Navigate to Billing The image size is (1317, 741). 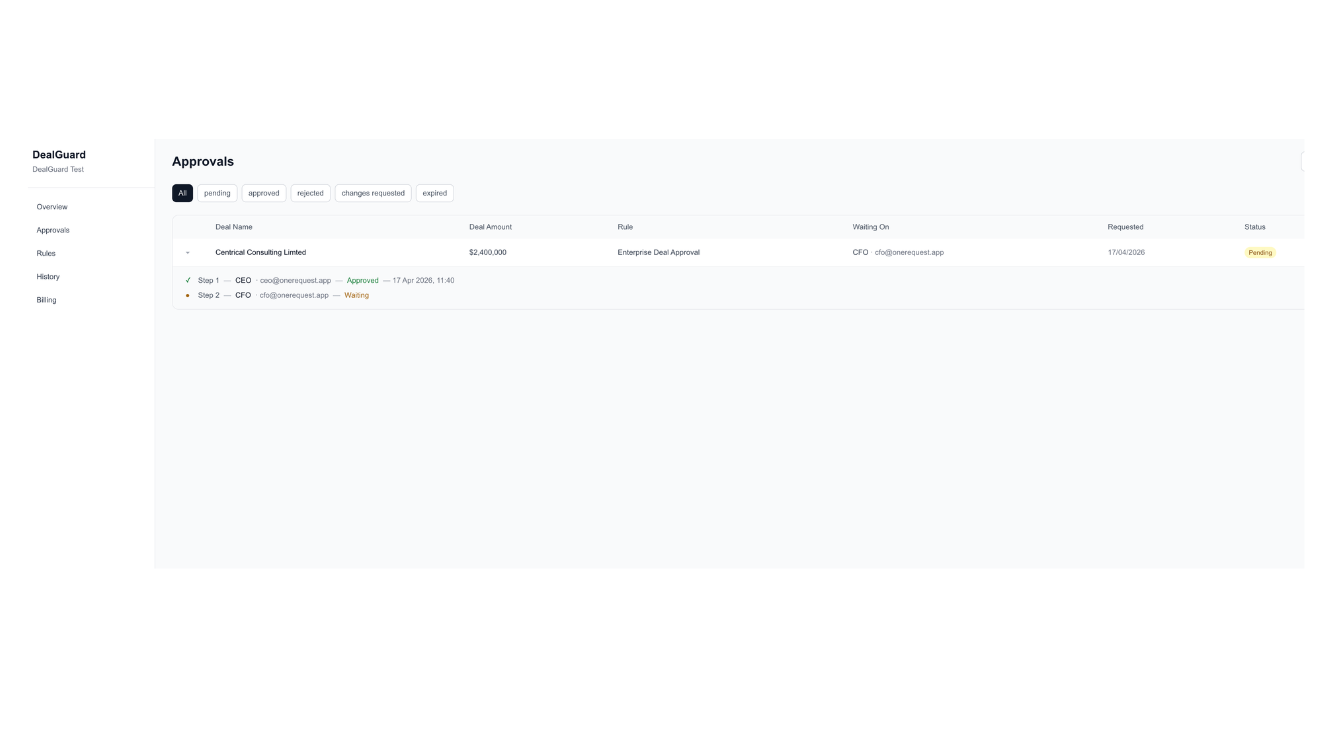(46, 300)
